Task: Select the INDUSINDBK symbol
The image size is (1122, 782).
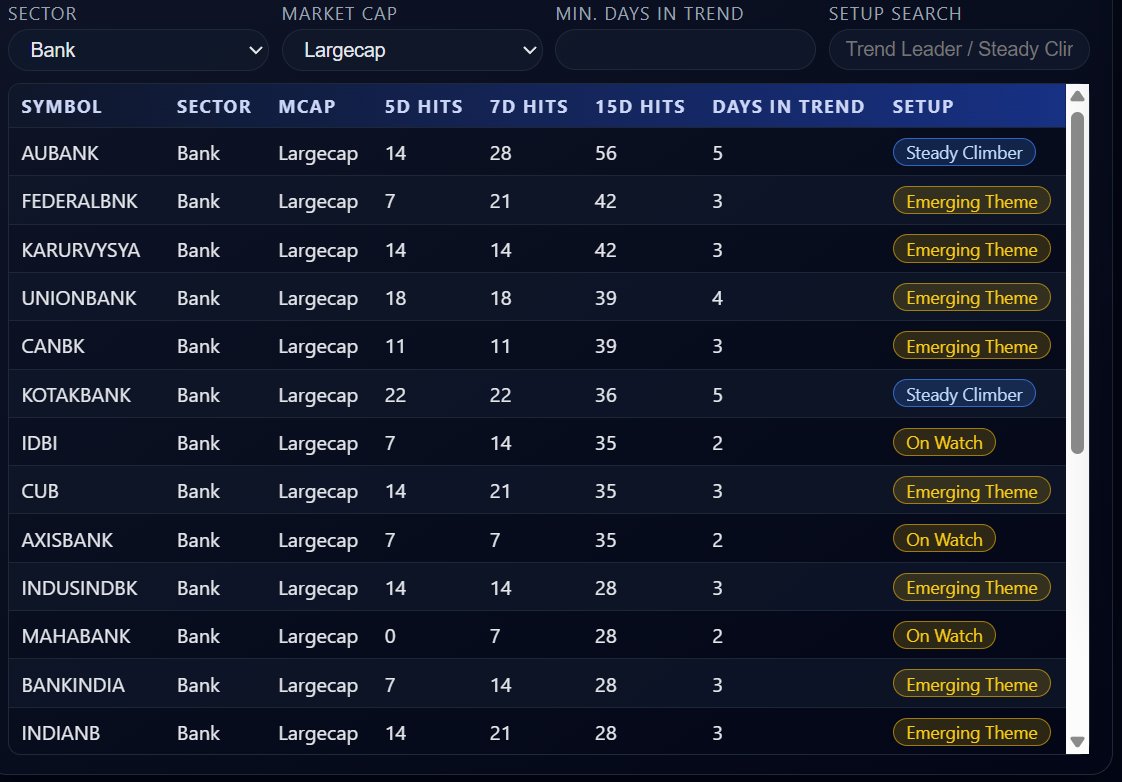Action: 79,588
